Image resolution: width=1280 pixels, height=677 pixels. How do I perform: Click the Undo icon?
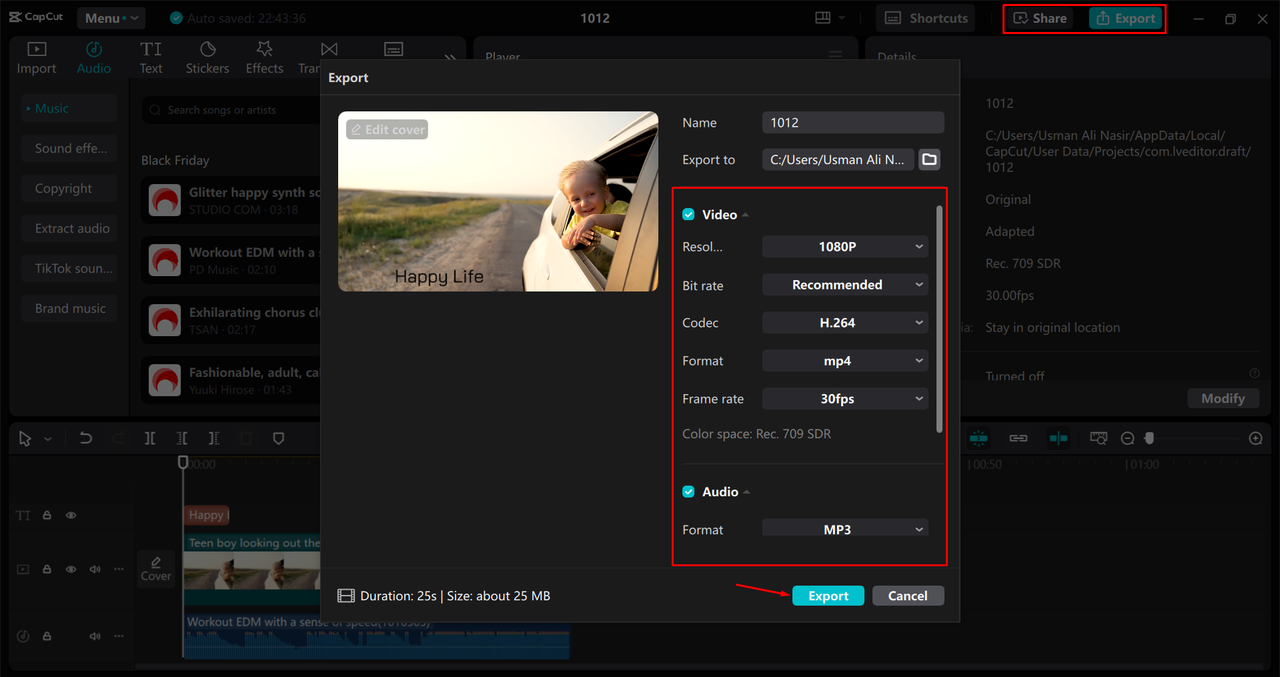click(x=86, y=438)
